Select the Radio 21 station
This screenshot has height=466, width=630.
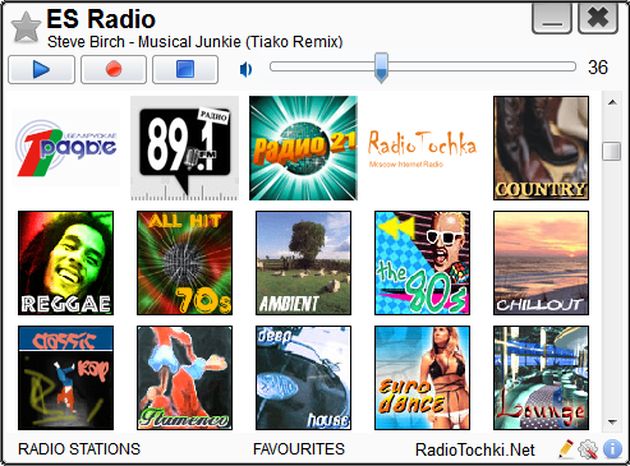click(303, 148)
